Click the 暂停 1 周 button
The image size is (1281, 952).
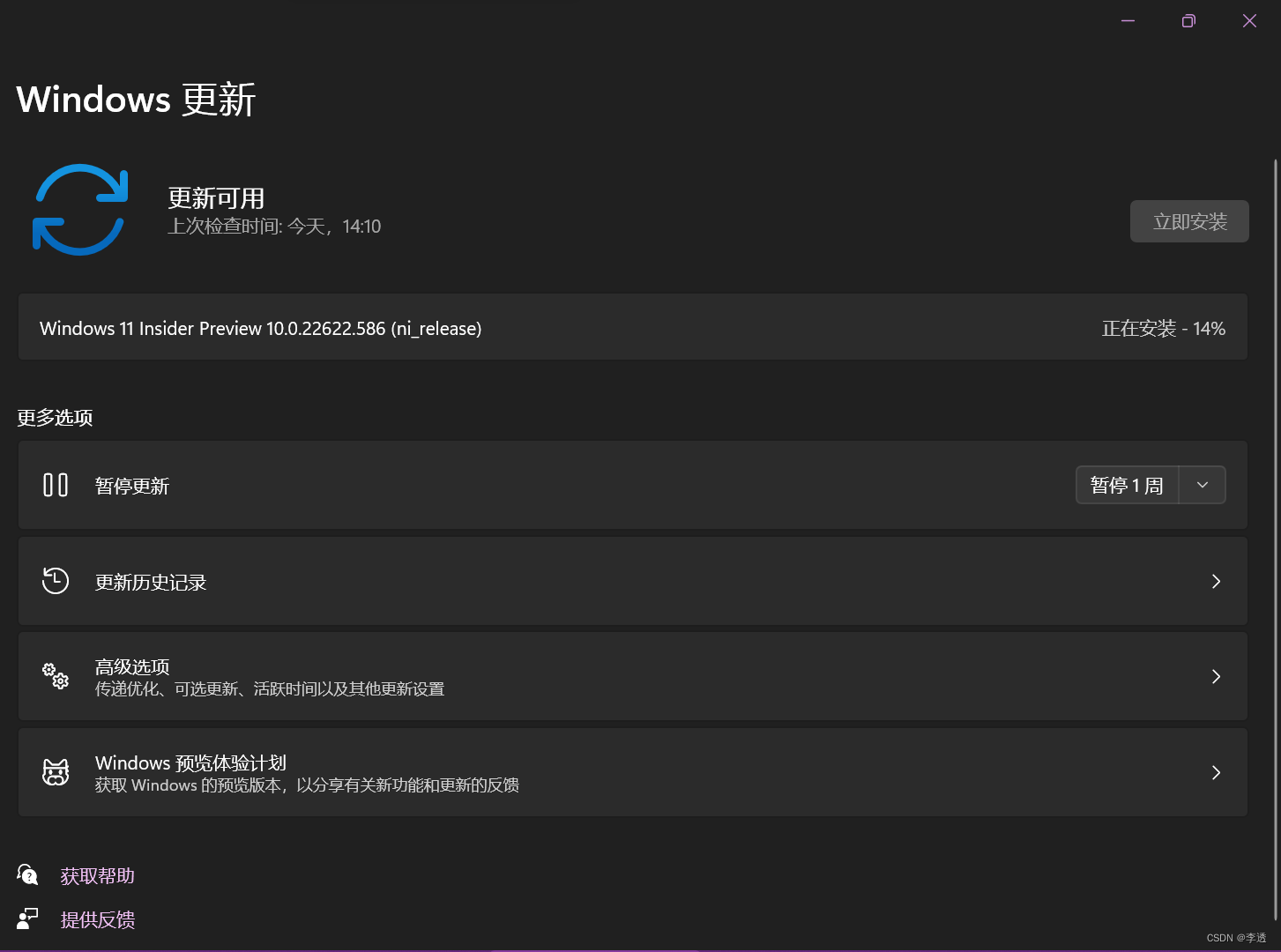click(x=1127, y=485)
